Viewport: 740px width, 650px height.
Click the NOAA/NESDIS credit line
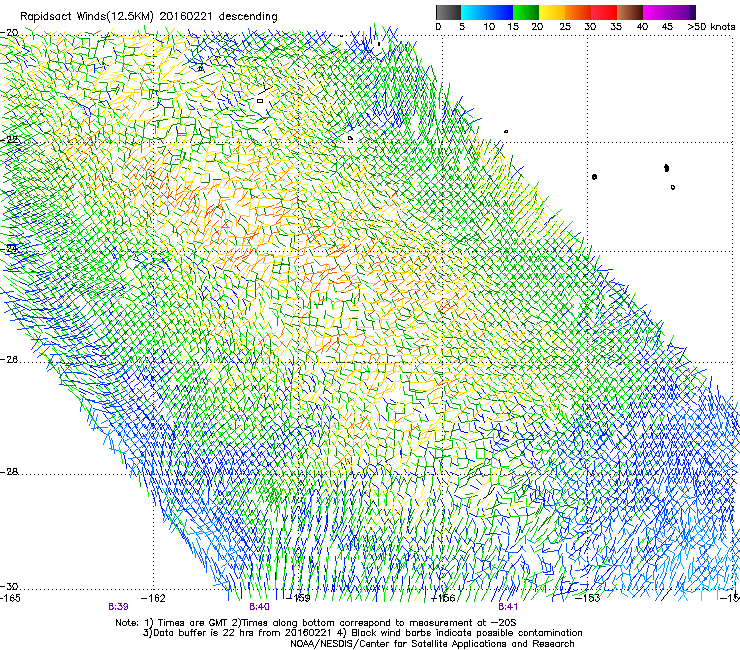tap(432, 644)
